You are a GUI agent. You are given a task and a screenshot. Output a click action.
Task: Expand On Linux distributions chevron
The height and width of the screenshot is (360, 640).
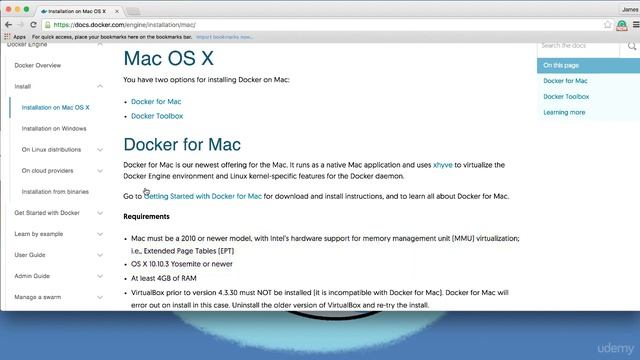[x=100, y=150]
